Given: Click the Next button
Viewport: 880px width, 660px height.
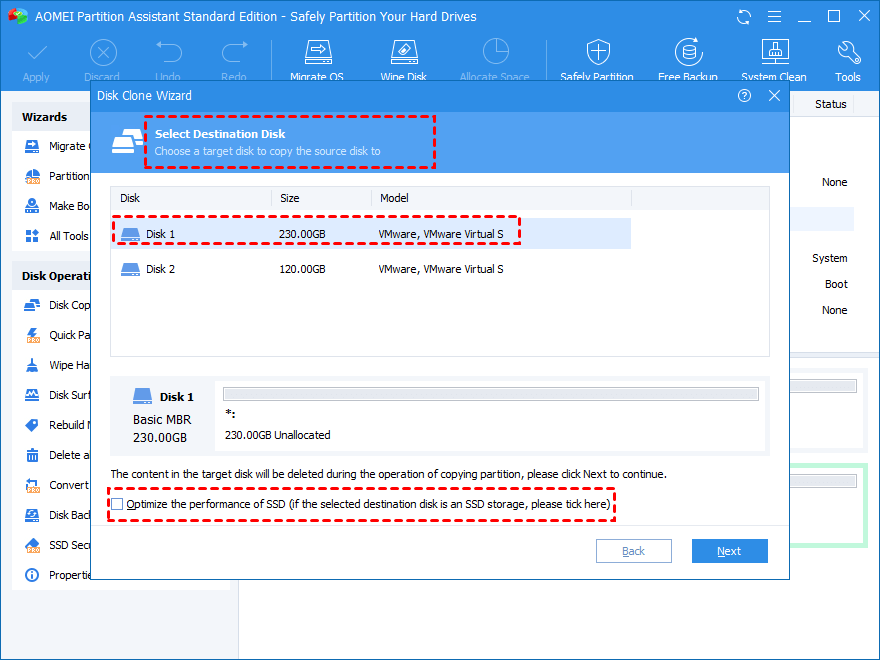Looking at the screenshot, I should click(x=729, y=551).
